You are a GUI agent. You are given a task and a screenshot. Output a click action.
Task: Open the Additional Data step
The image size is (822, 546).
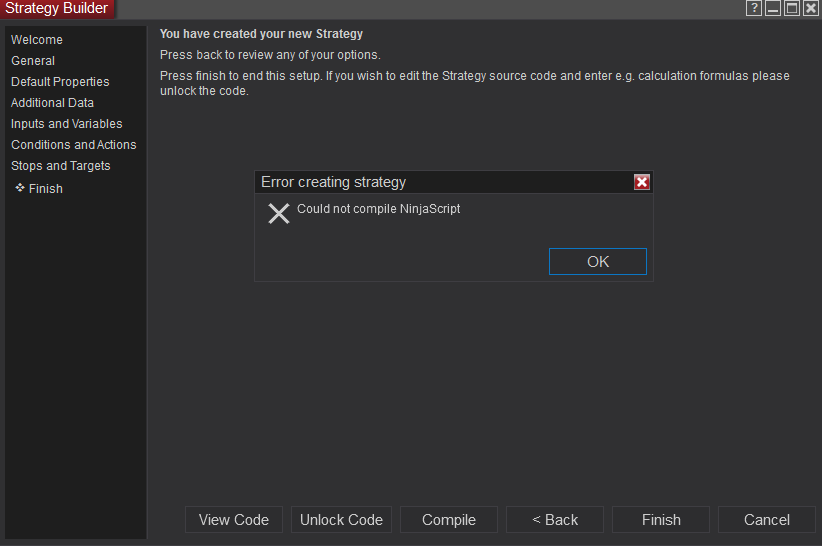52,103
